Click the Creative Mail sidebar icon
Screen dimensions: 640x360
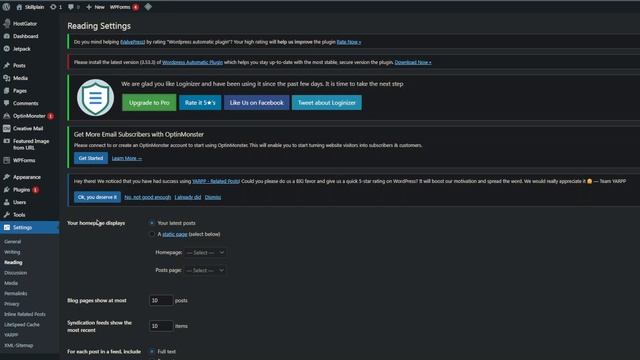pos(7,128)
